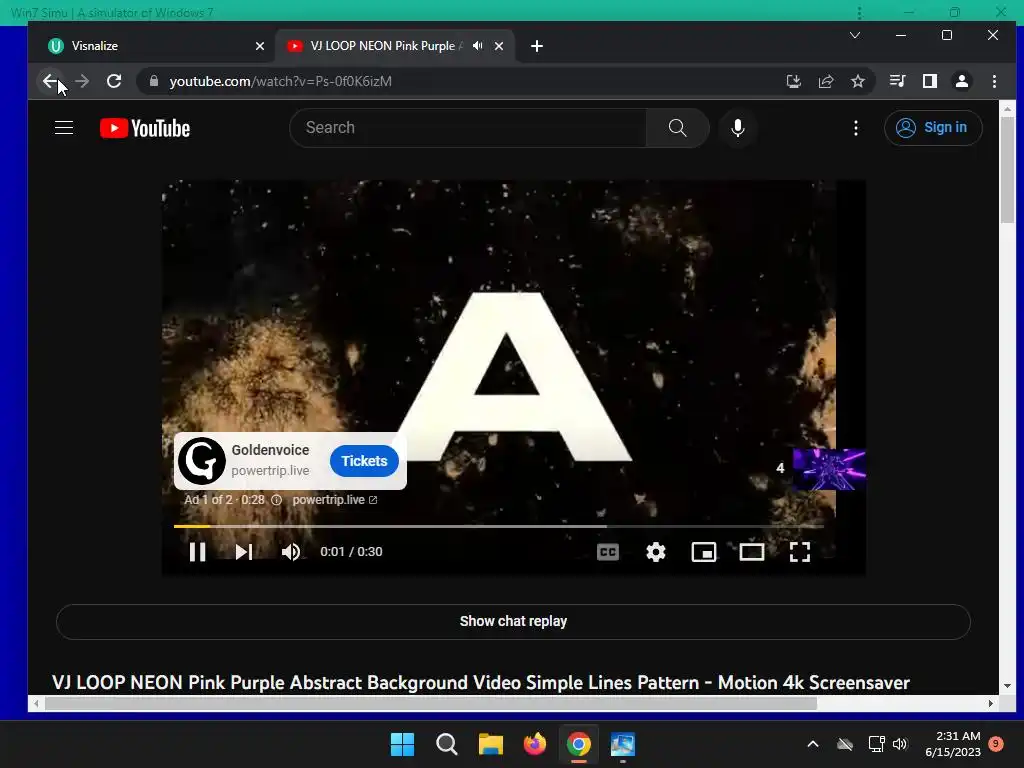Go back using browser back arrow
Screen dimensions: 1024x768
pyautogui.click(x=50, y=81)
